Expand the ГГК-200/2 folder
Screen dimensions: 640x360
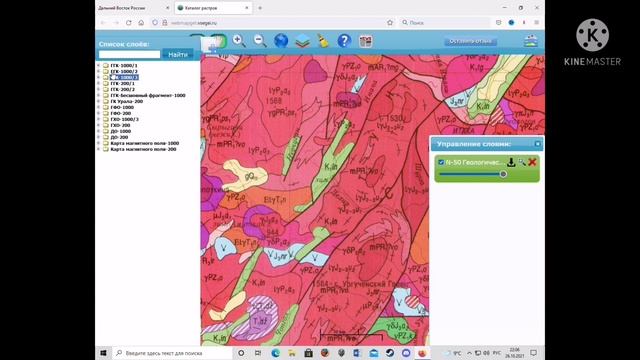click(x=98, y=89)
